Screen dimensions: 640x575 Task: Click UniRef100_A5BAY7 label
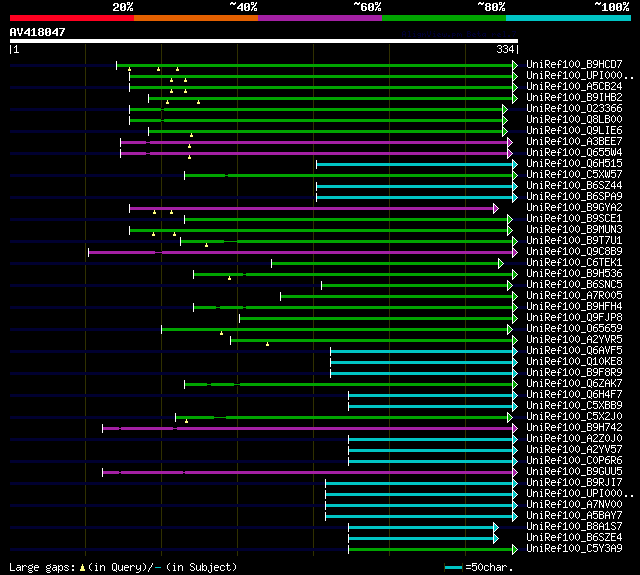tap(574, 516)
